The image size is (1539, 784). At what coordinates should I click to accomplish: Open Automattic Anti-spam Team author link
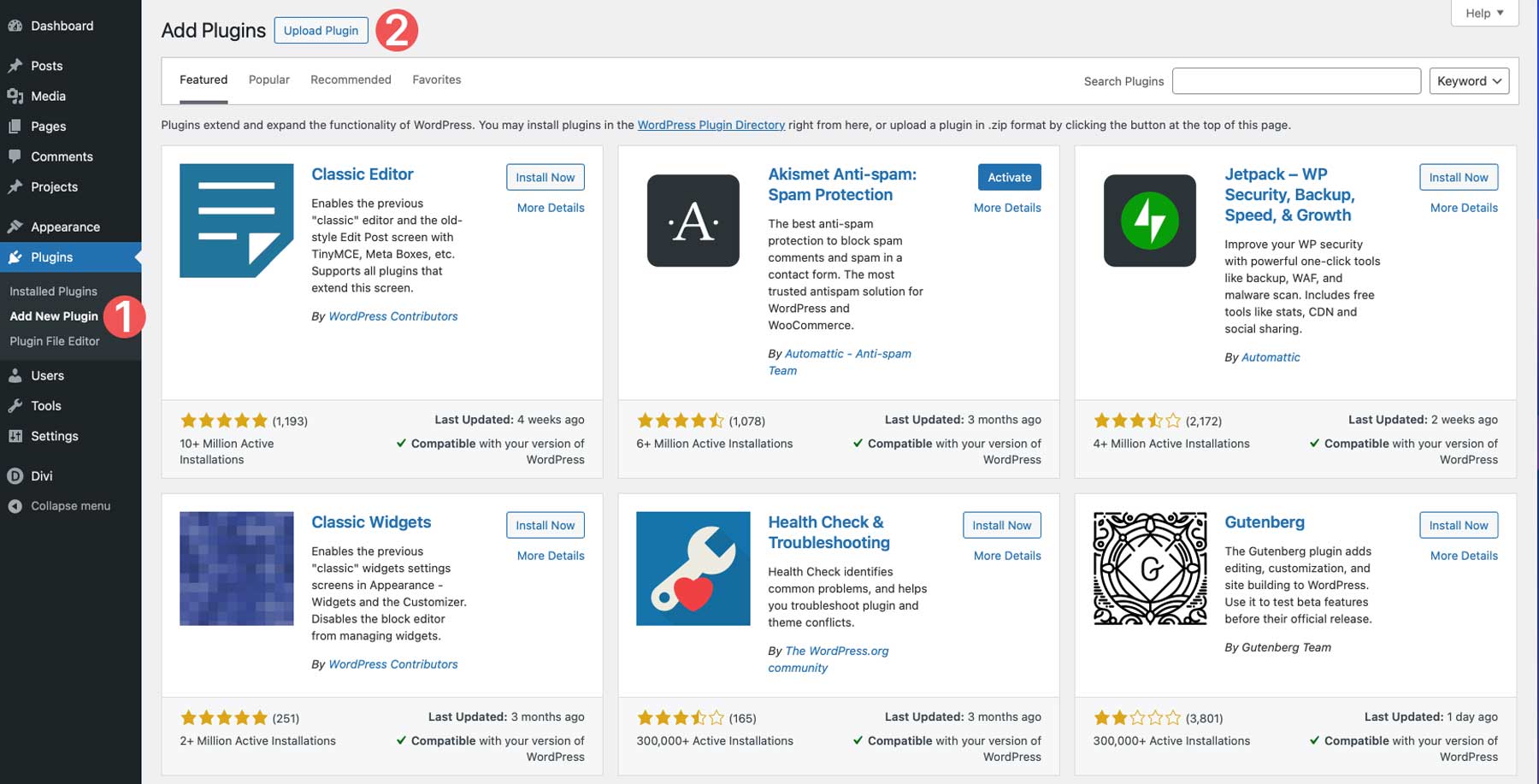click(x=840, y=363)
